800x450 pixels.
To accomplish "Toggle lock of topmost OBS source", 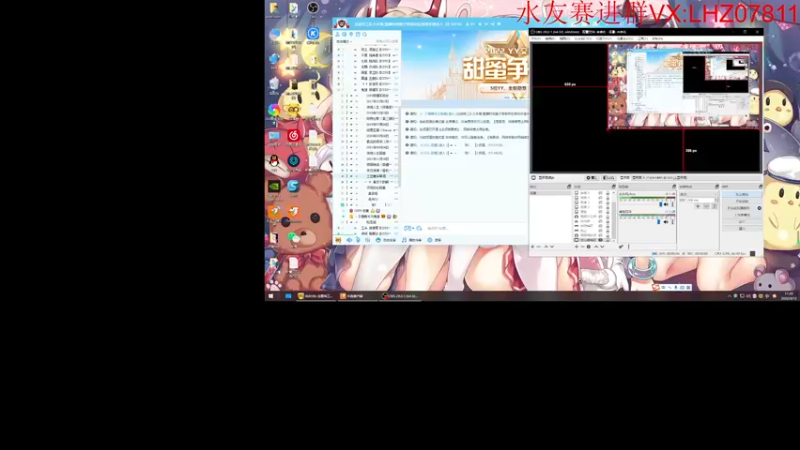I will pos(608,193).
